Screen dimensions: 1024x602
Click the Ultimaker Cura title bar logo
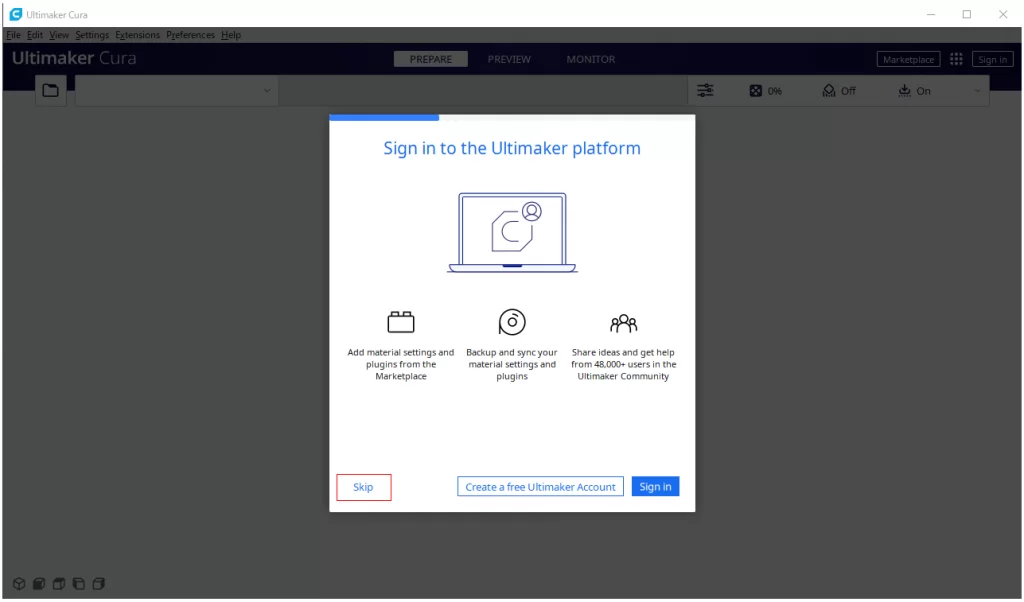click(16, 14)
